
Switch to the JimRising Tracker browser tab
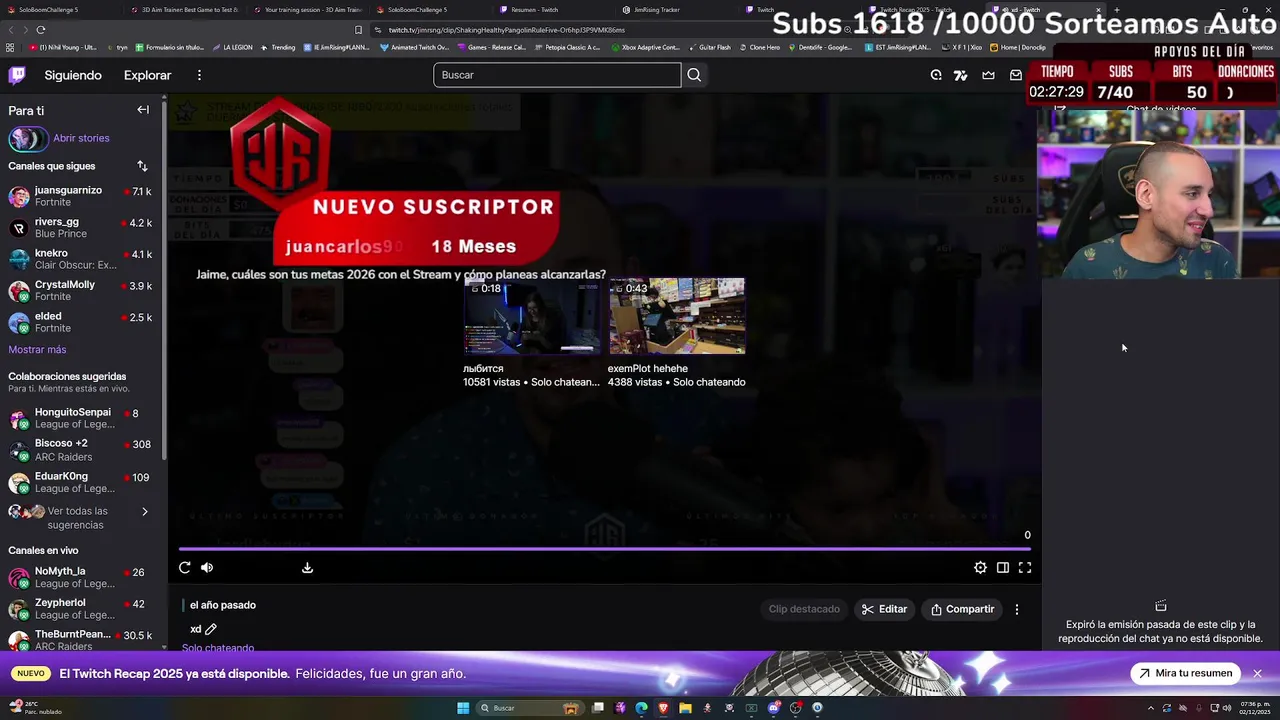[x=657, y=10]
